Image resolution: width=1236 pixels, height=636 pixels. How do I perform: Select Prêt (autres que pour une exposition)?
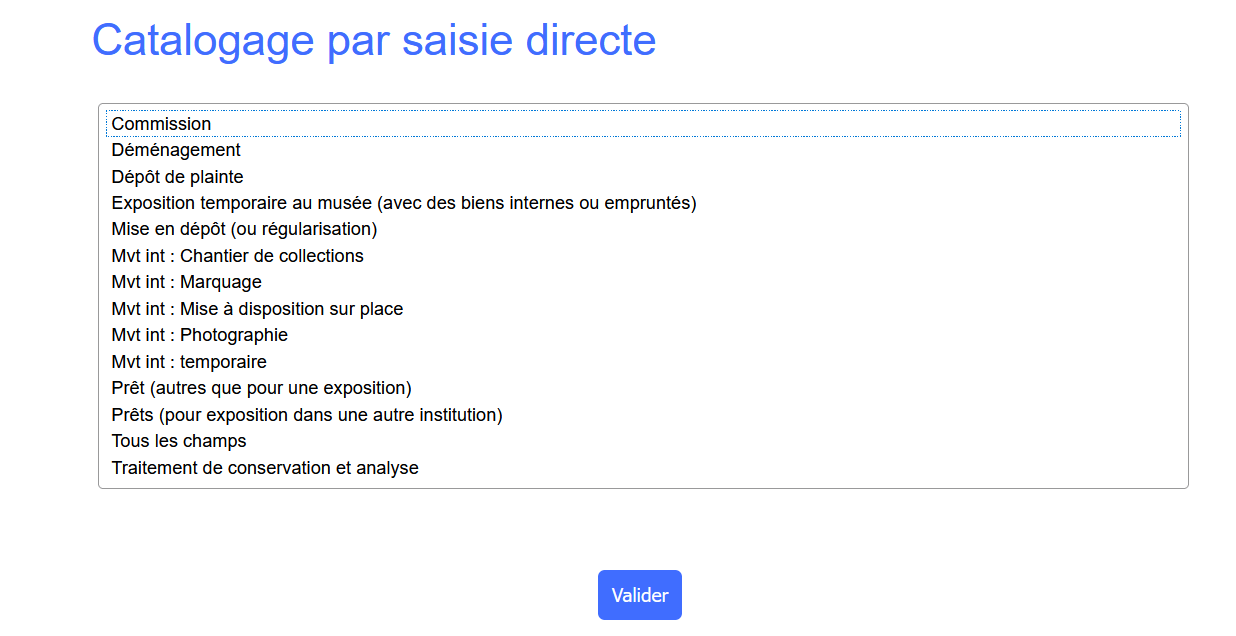click(x=262, y=388)
